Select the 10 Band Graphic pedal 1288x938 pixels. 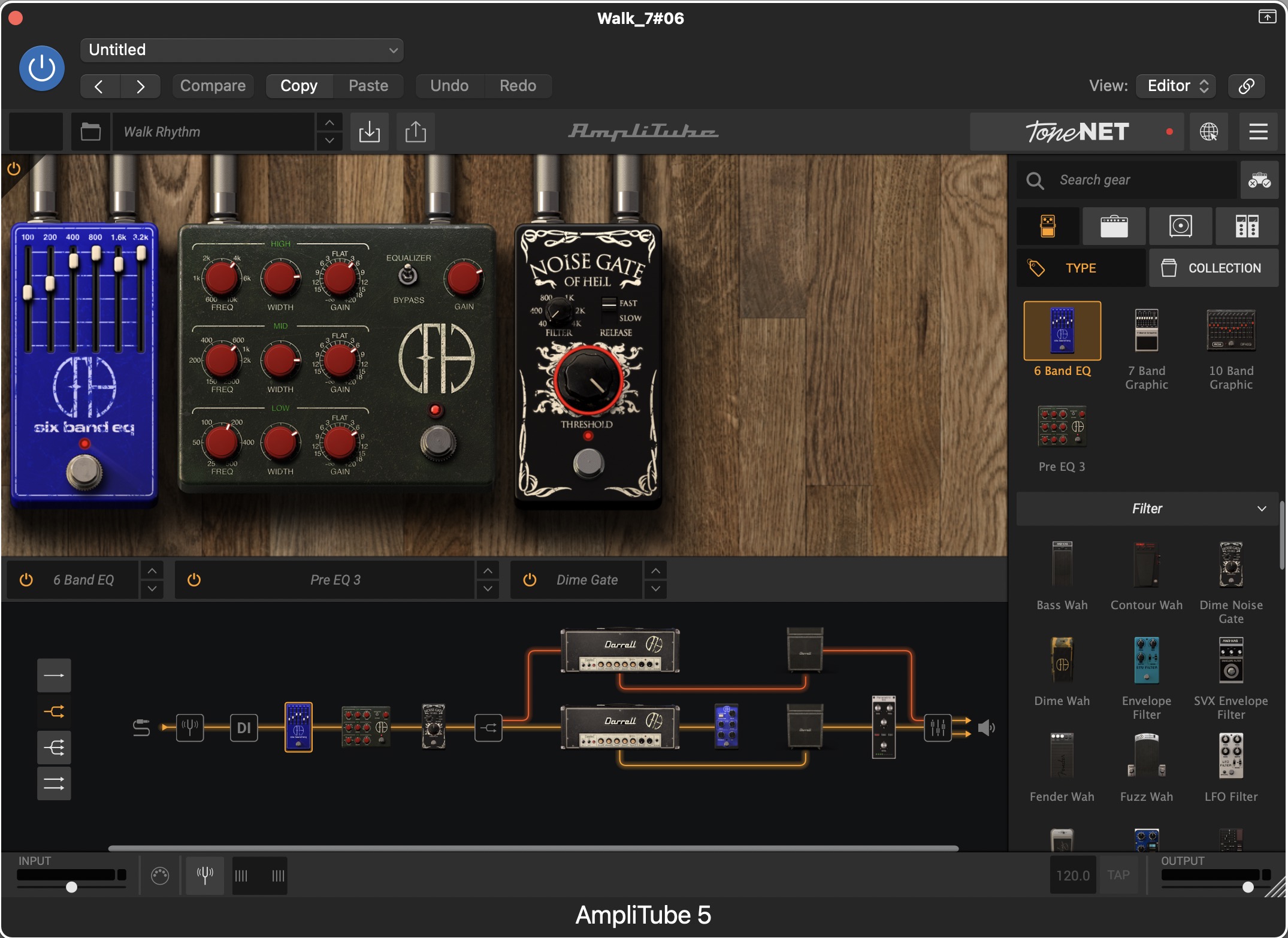tap(1231, 331)
